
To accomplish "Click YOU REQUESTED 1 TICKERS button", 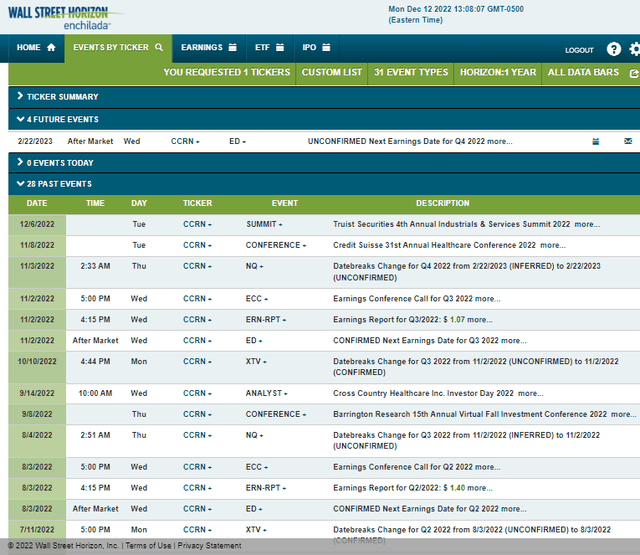I will (x=227, y=72).
